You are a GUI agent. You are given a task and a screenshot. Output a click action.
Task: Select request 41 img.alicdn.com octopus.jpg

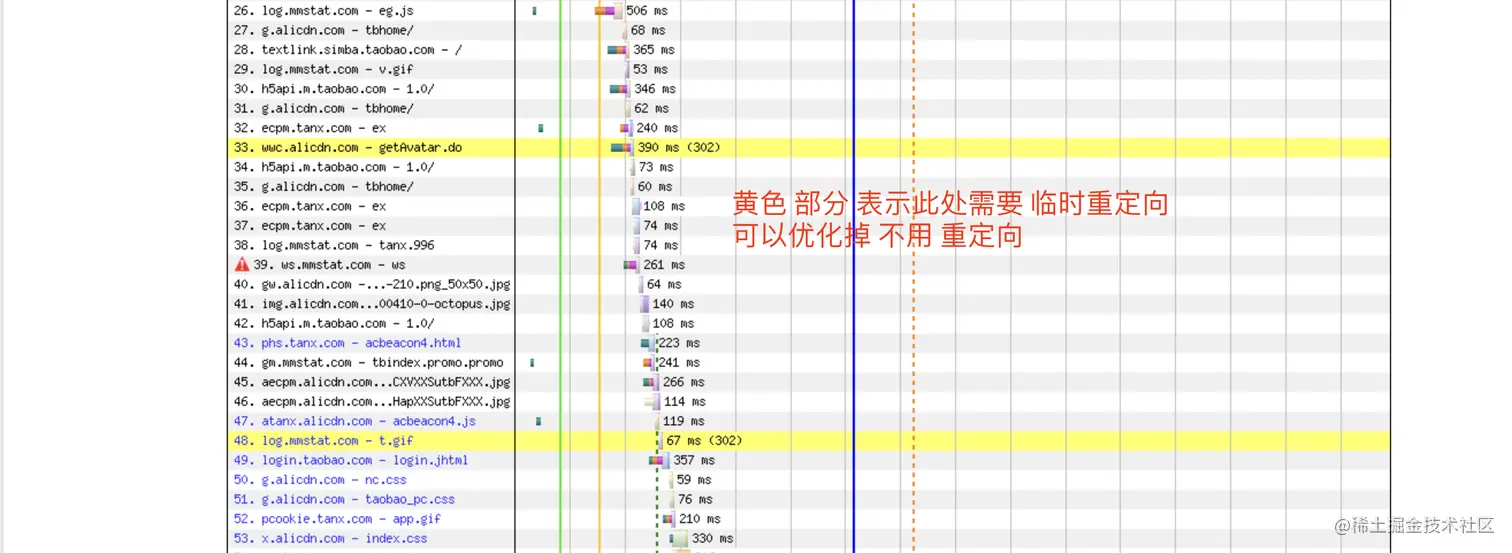pos(372,304)
